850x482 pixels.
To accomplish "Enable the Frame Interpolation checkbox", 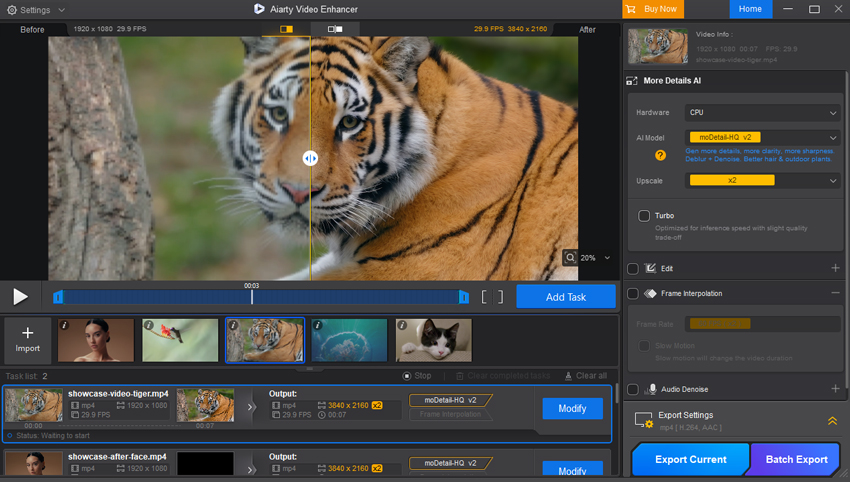I will point(633,293).
